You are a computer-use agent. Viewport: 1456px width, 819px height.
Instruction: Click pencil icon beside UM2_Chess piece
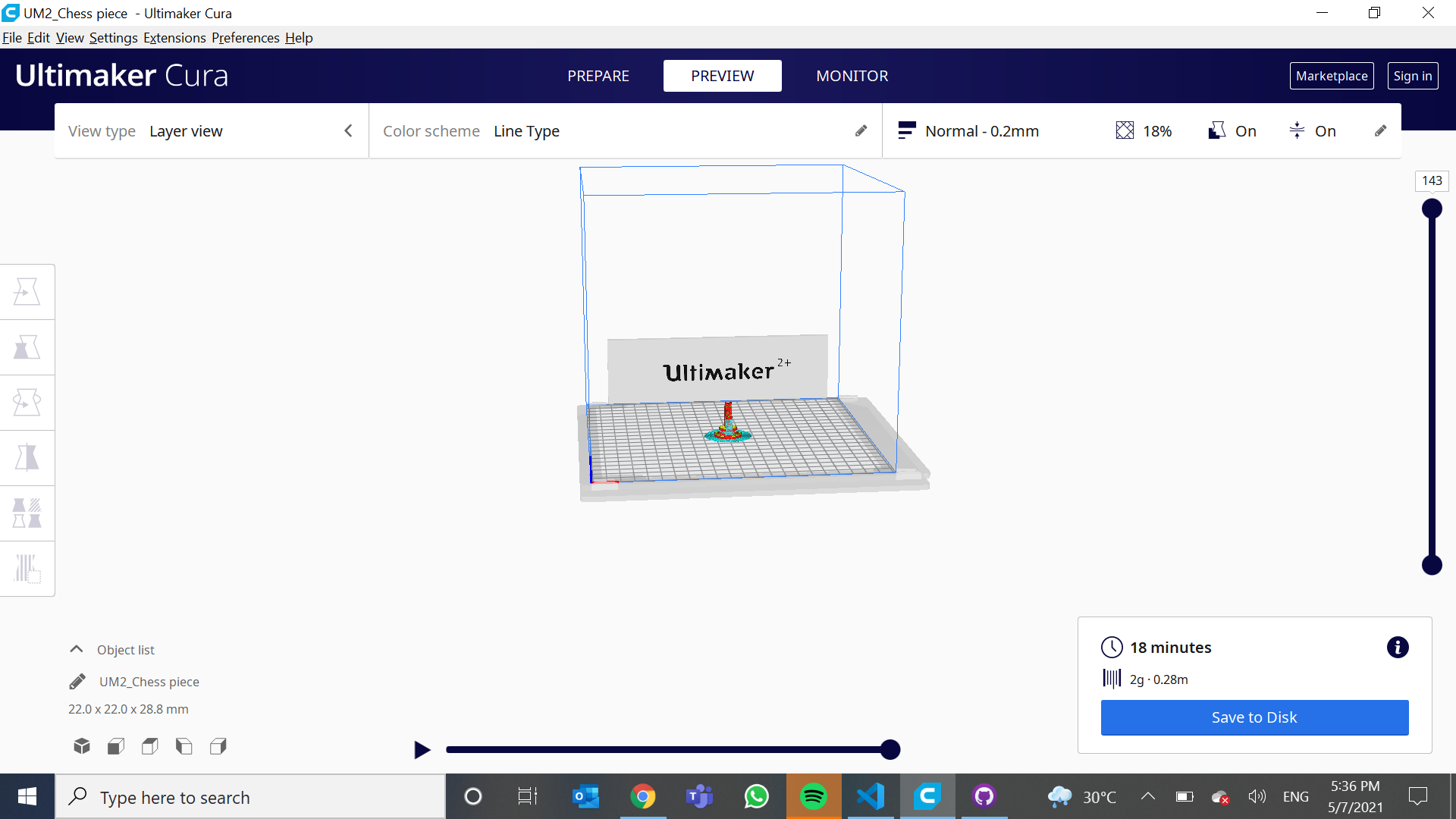pyautogui.click(x=77, y=682)
